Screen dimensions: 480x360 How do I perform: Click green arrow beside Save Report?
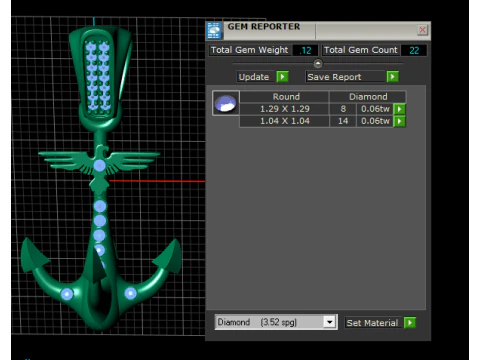point(393,77)
